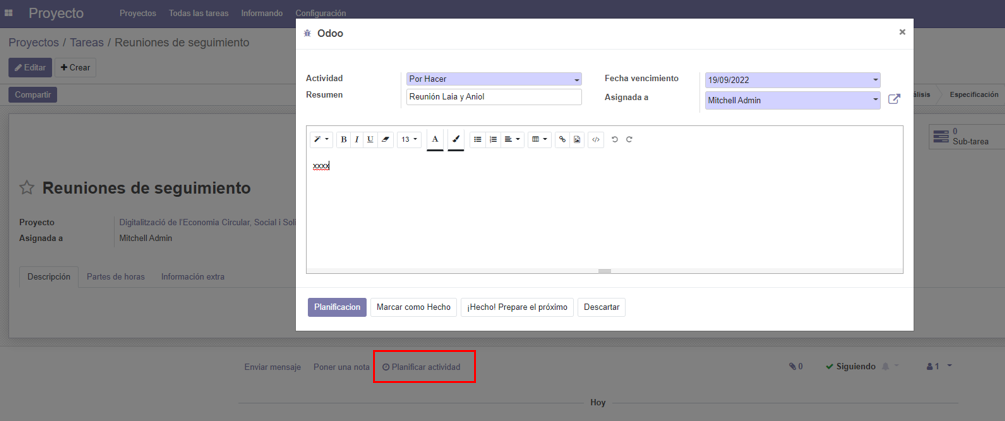Click inside the note editor text area
The width and height of the screenshot is (1005, 421).
point(604,211)
